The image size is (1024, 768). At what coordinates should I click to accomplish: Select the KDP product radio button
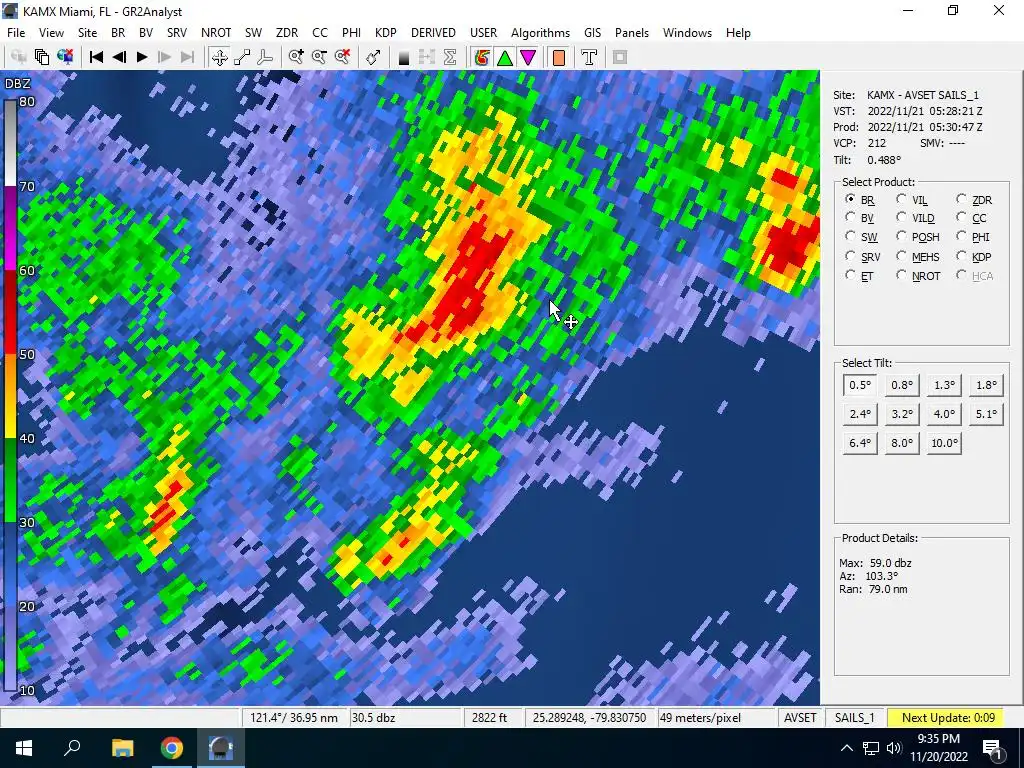(961, 256)
